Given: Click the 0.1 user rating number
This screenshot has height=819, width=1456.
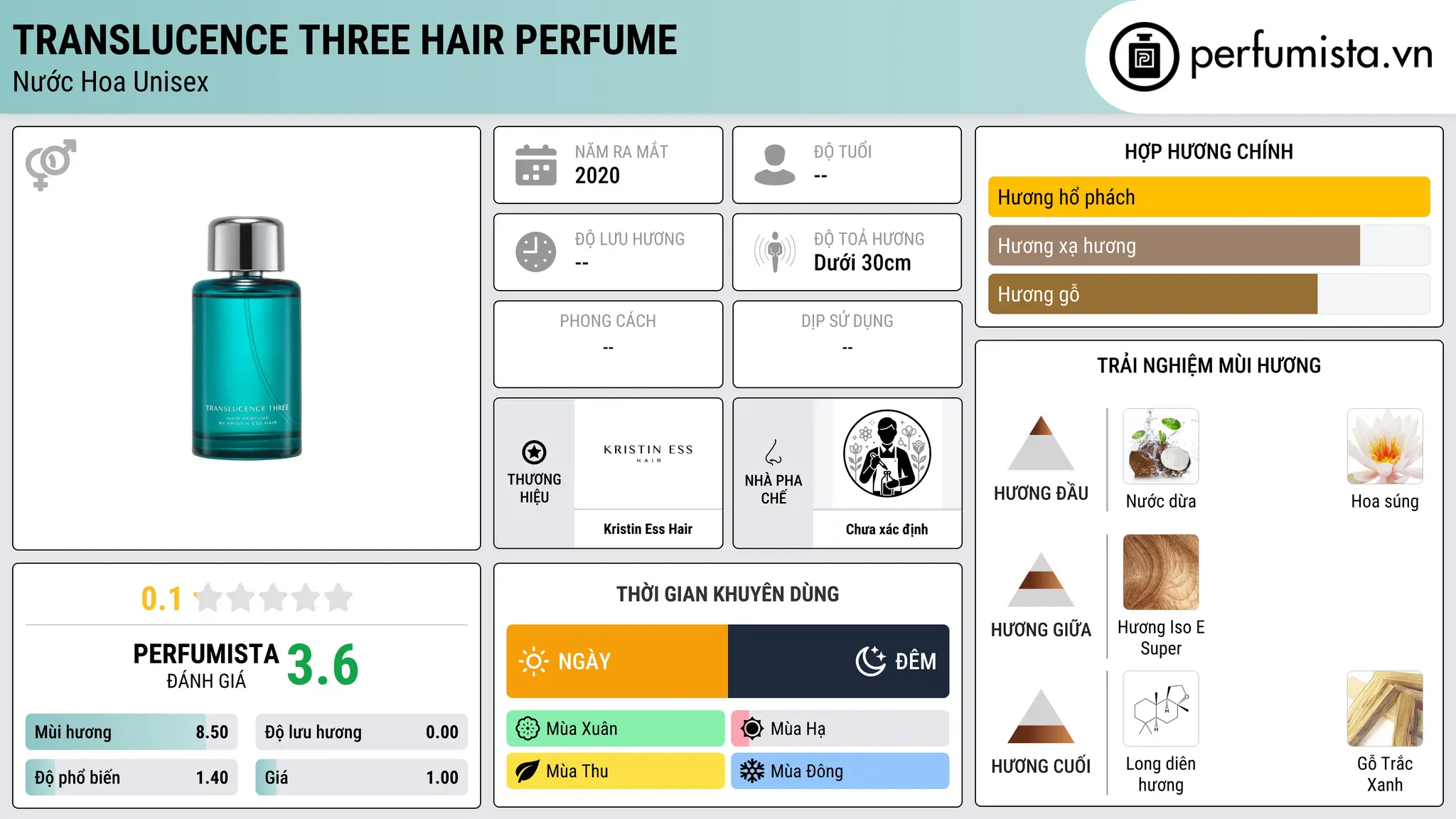Looking at the screenshot, I should coord(161,599).
